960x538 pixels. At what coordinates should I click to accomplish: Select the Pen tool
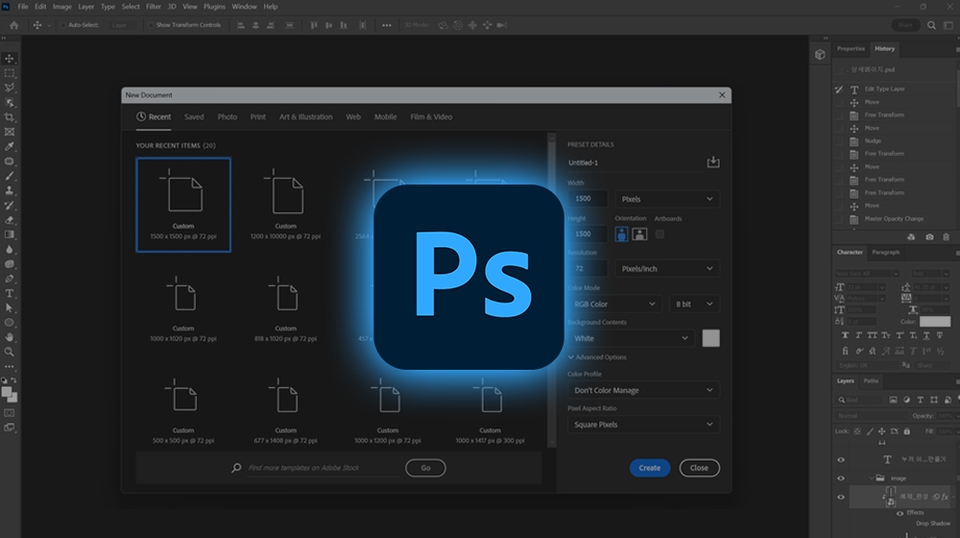[9, 279]
